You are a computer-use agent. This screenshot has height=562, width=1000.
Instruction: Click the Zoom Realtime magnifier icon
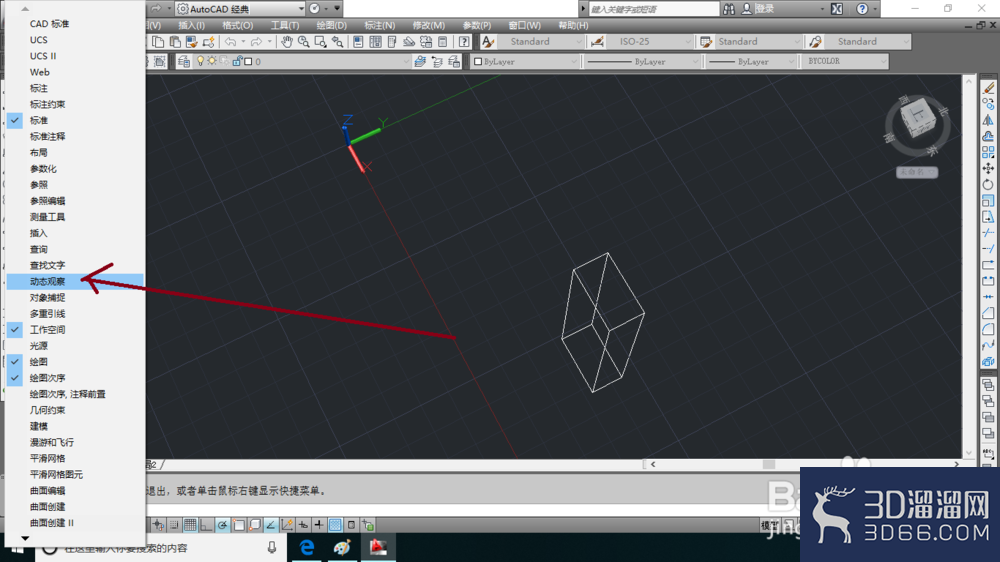(304, 42)
